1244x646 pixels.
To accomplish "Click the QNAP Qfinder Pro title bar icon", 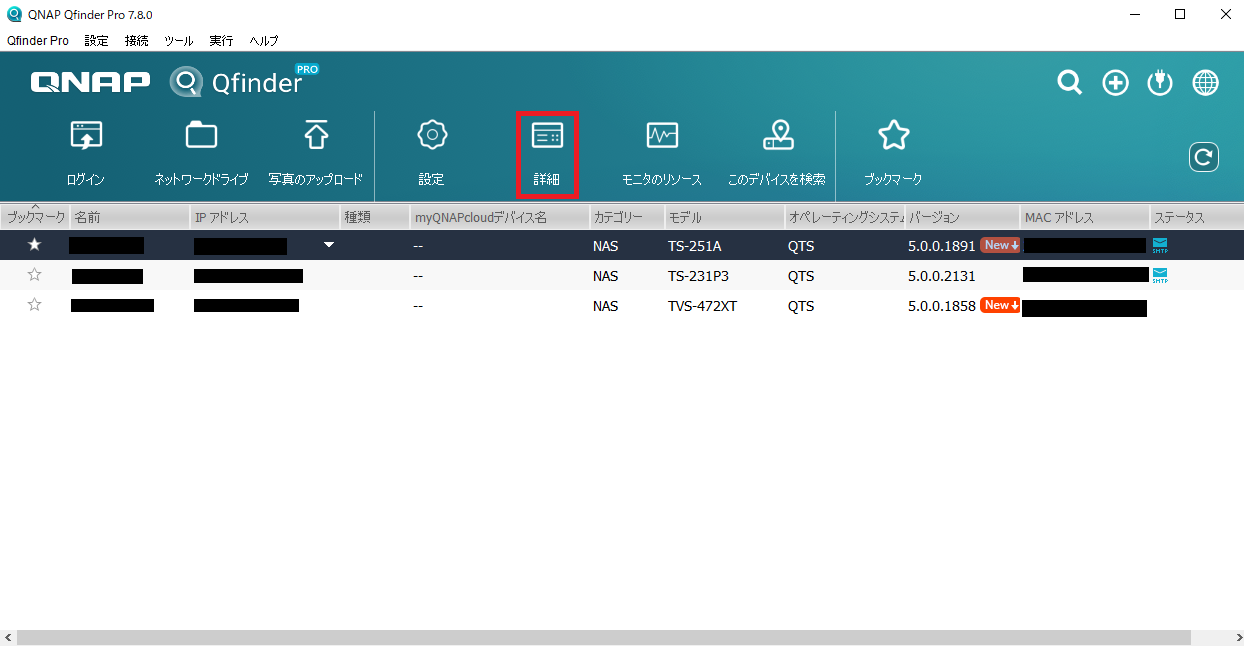I will [14, 14].
